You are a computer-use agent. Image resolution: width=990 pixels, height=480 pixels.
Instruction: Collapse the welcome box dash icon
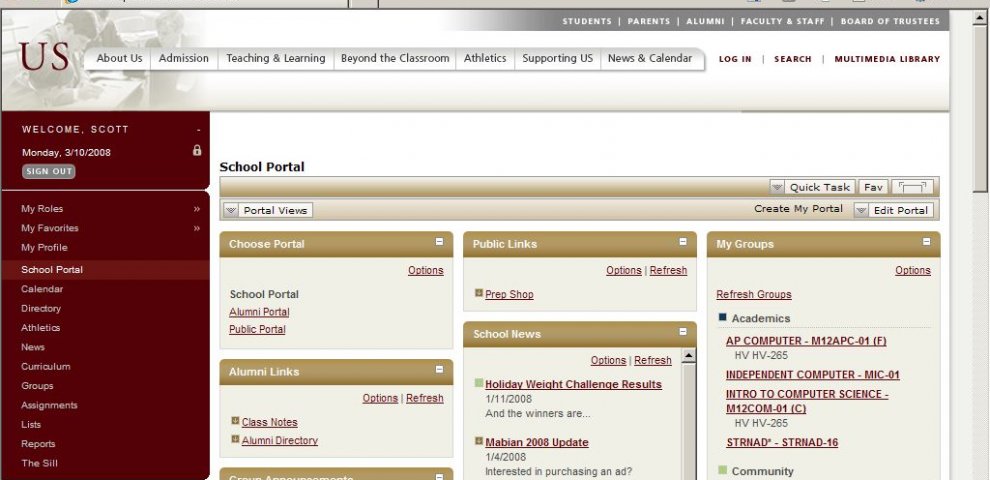198,130
